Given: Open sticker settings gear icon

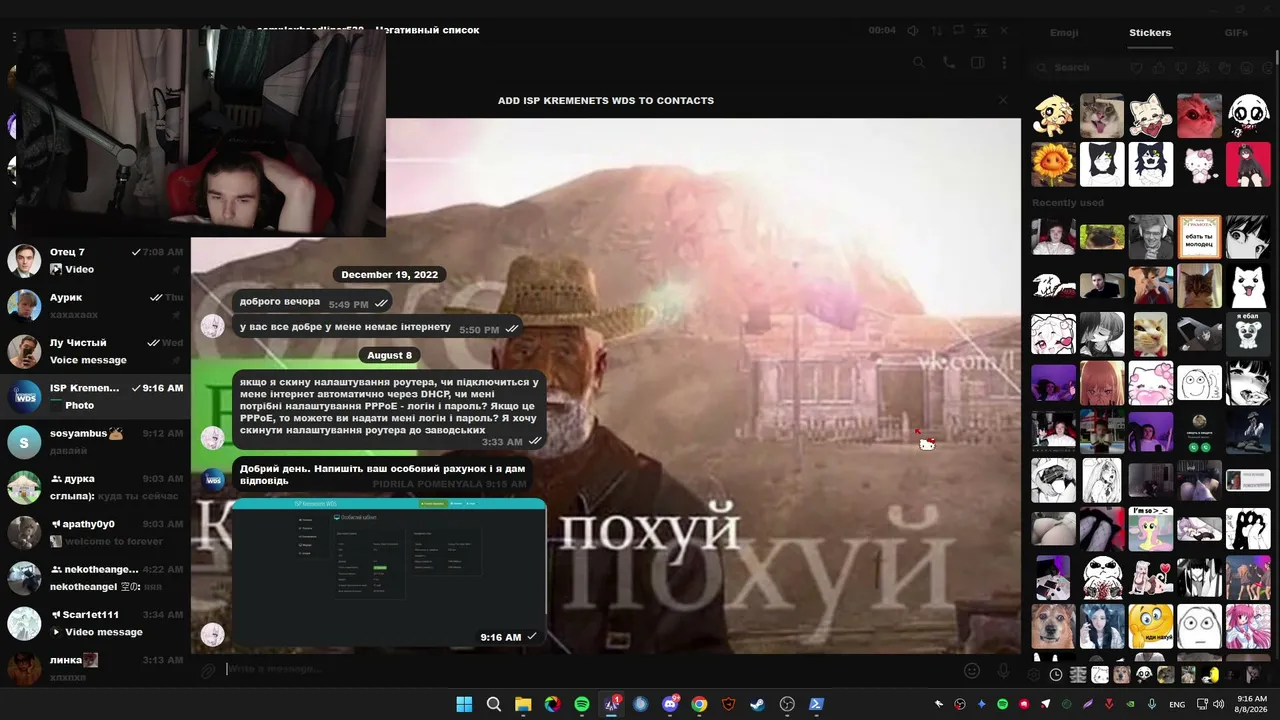Looking at the screenshot, I should coord(1034,675).
